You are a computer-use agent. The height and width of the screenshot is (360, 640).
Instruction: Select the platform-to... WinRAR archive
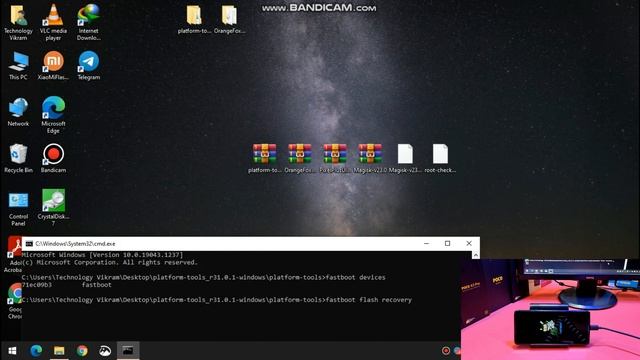[264, 158]
